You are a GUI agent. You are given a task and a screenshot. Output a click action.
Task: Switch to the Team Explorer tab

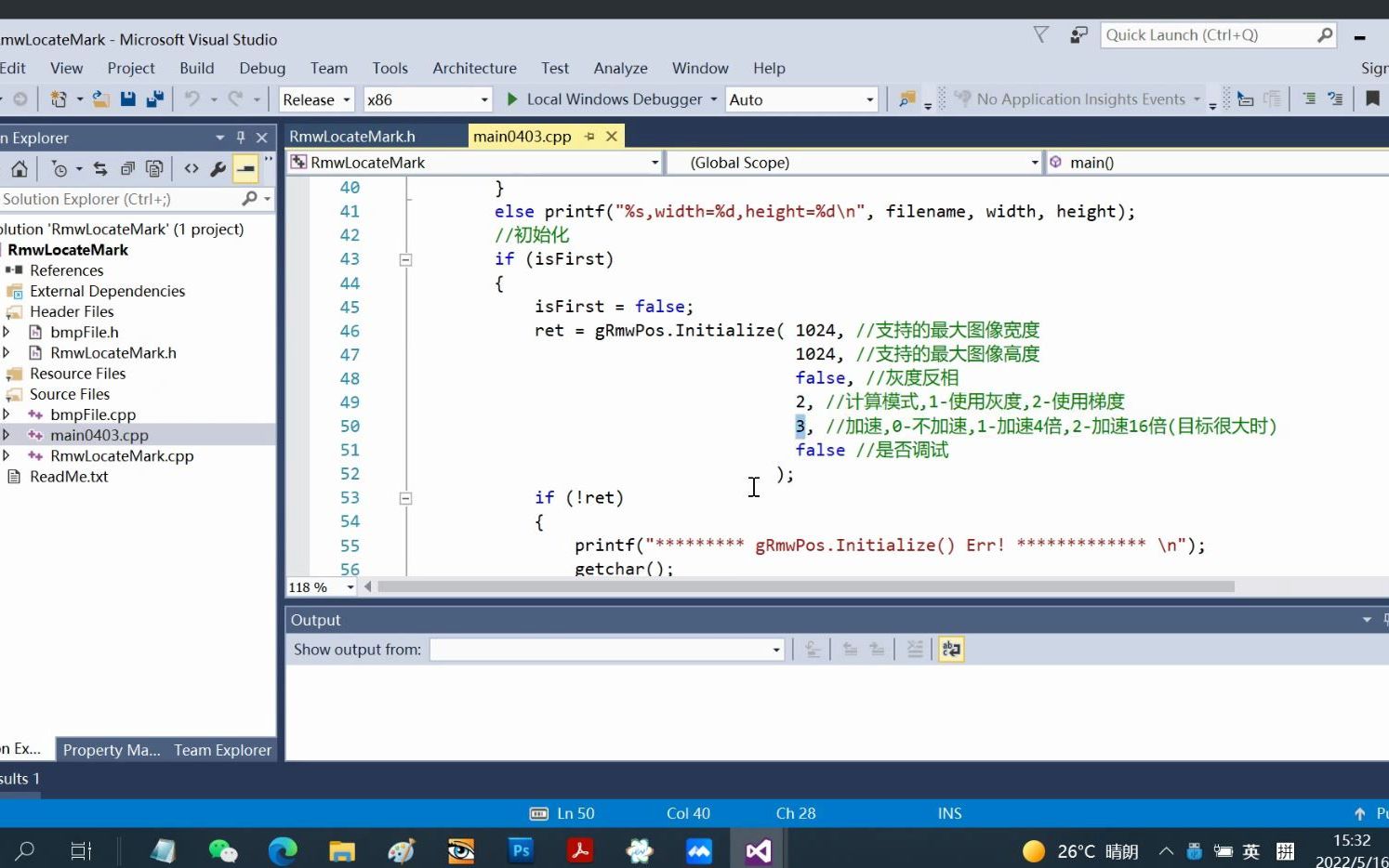click(x=222, y=750)
